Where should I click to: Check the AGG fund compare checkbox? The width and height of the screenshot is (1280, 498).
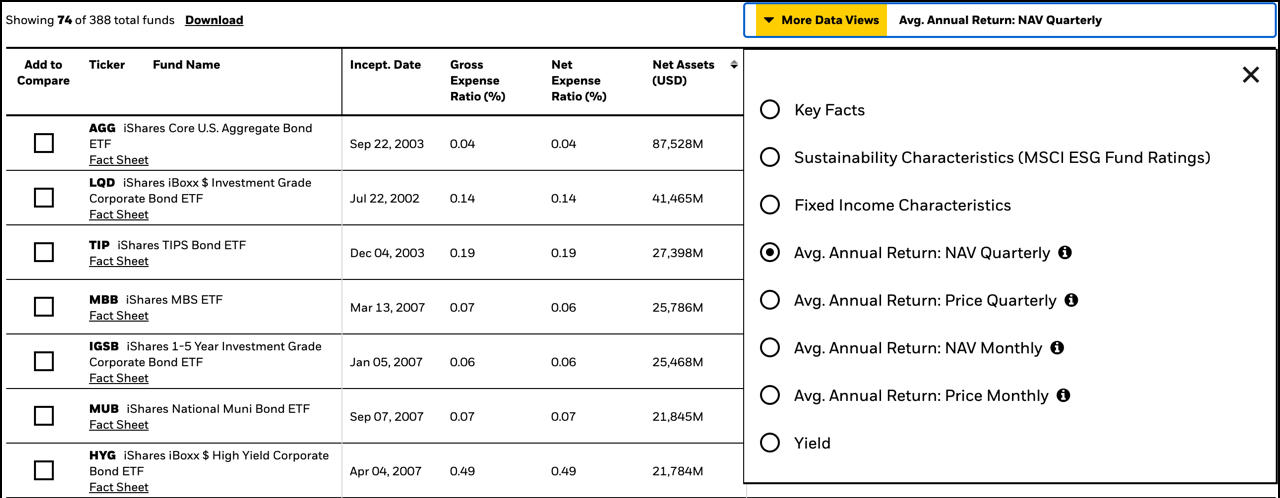(x=44, y=143)
